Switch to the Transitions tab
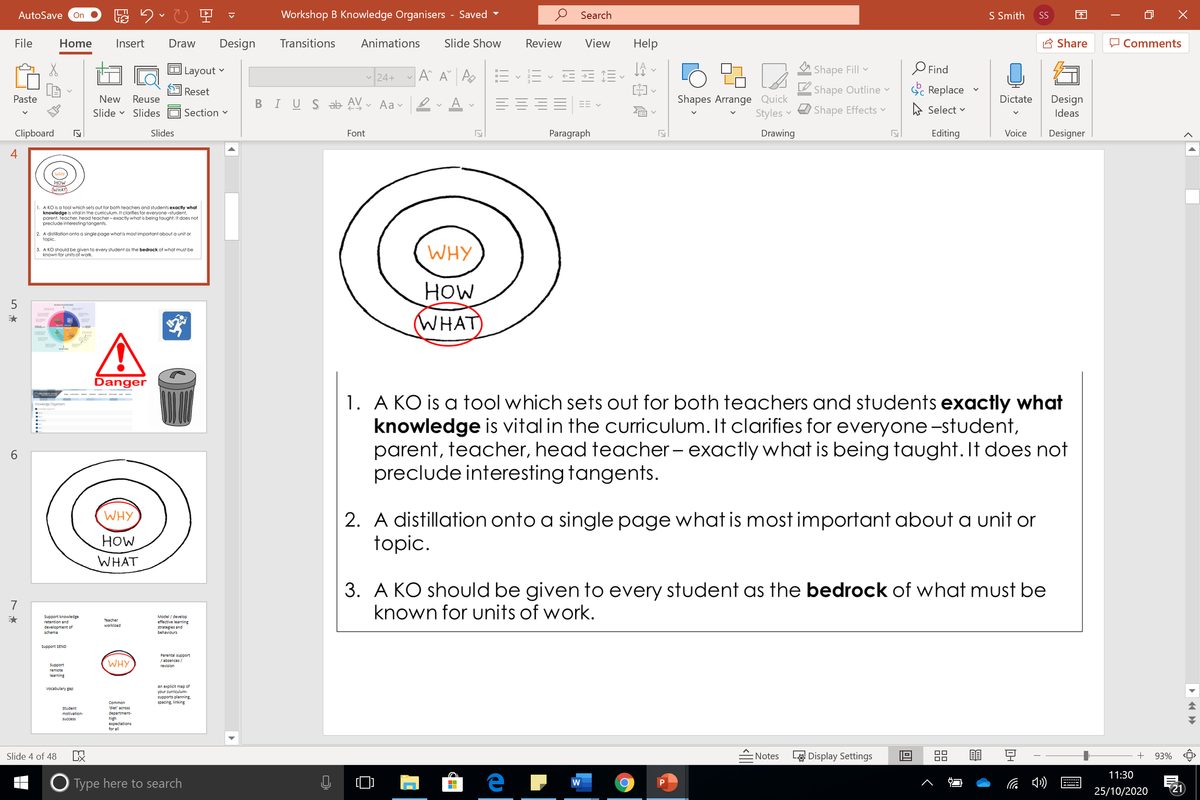The image size is (1200, 800). [307, 43]
